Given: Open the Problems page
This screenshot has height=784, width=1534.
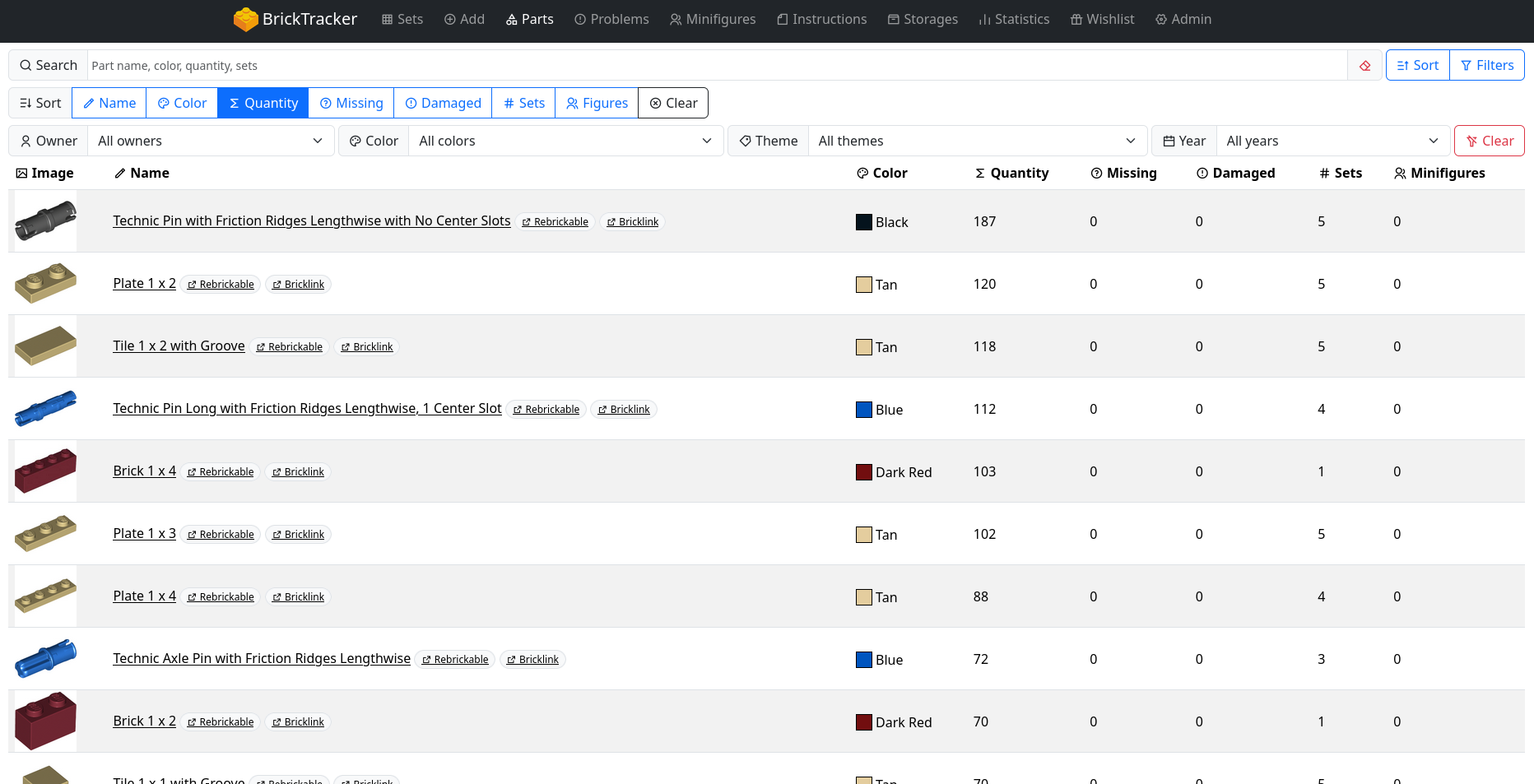Looking at the screenshot, I should tap(611, 19).
